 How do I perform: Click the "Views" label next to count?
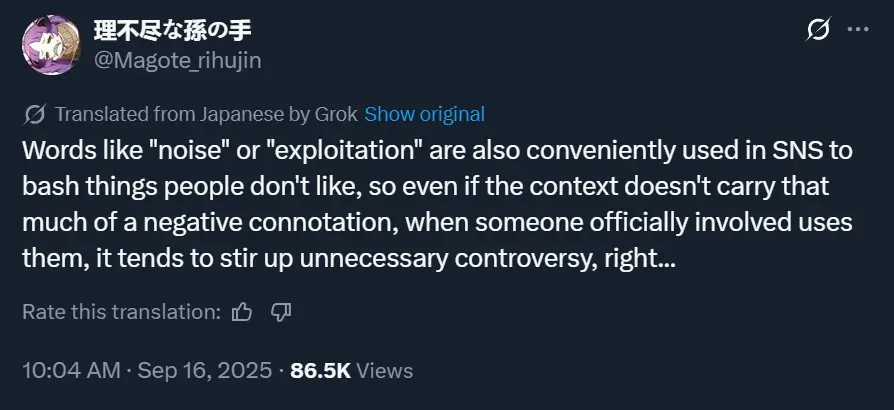pyautogui.click(x=384, y=371)
